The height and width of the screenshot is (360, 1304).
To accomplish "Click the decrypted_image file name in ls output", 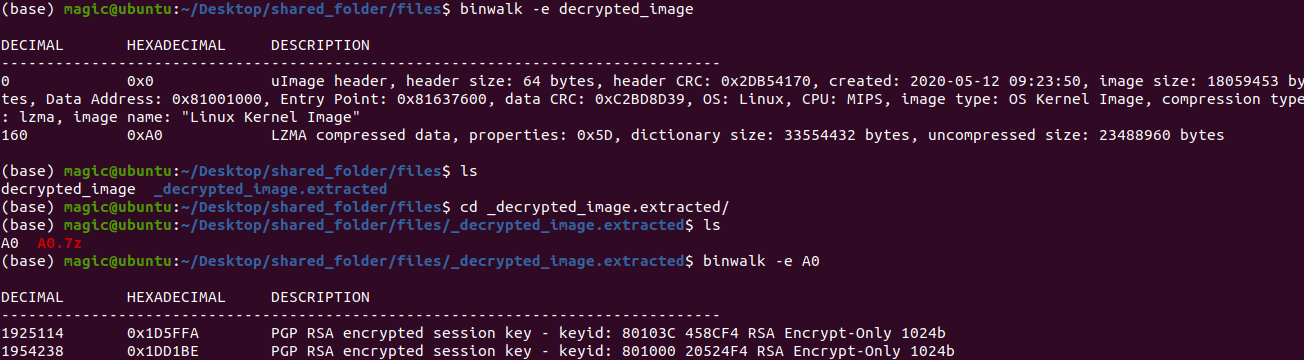I will (x=68, y=189).
